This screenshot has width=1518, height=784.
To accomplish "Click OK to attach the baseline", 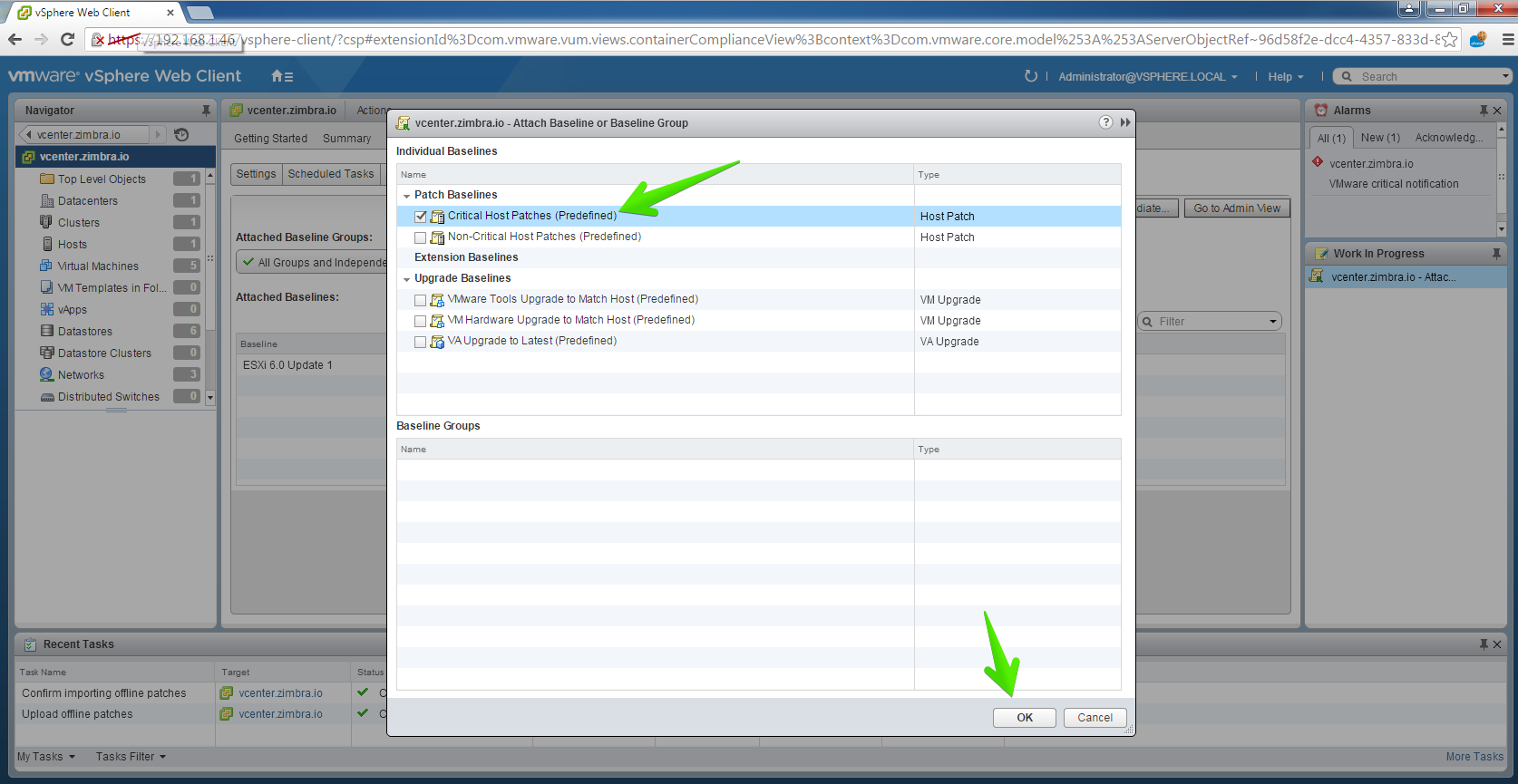I will point(1025,718).
